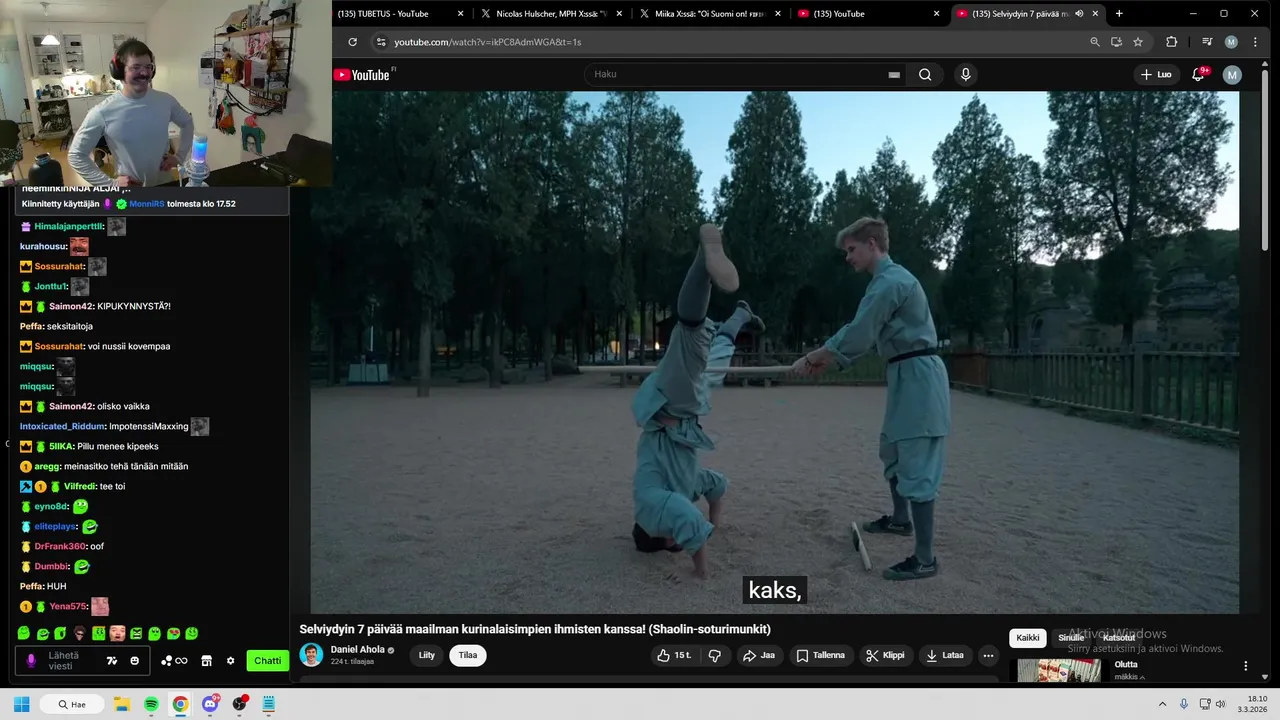Screen dimensions: 1280x720
Task: Open the Windows Start menu
Action: (x=21, y=704)
